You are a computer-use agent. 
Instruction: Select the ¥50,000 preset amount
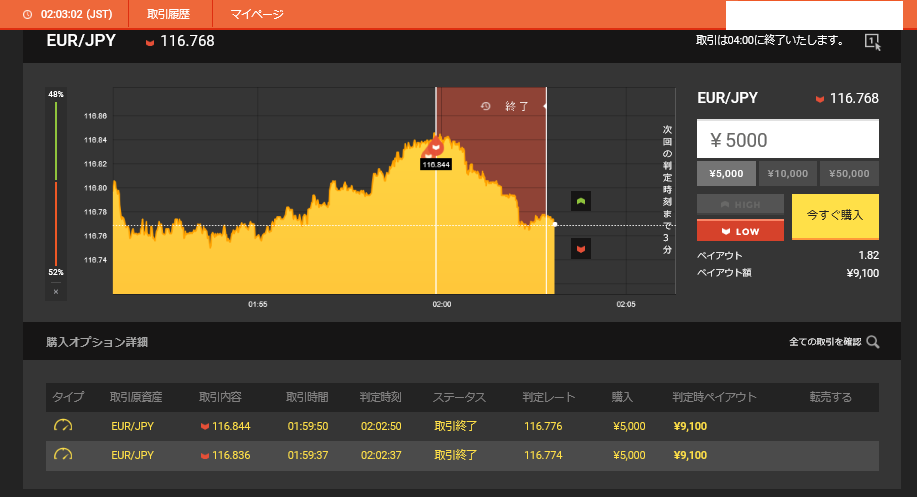coord(849,174)
